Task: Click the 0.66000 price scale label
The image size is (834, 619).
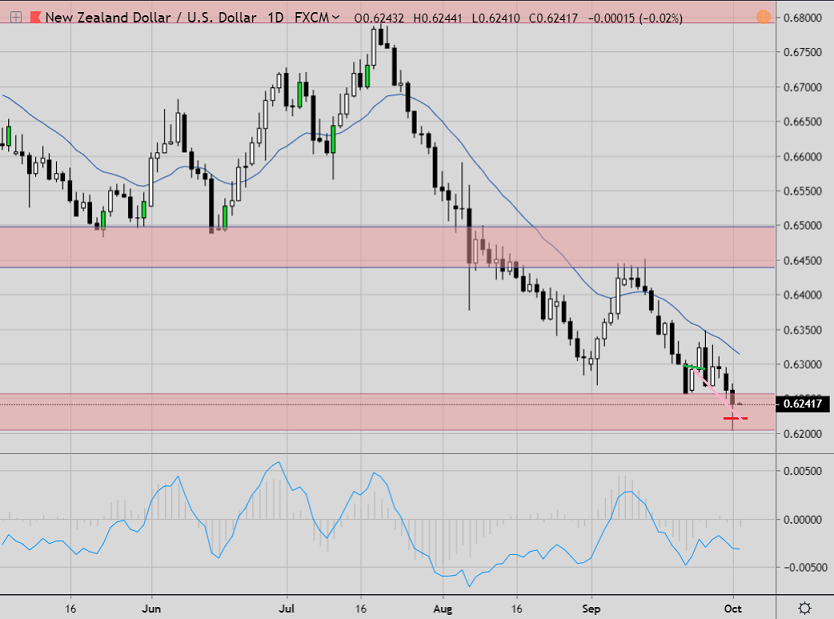Action: click(x=803, y=157)
